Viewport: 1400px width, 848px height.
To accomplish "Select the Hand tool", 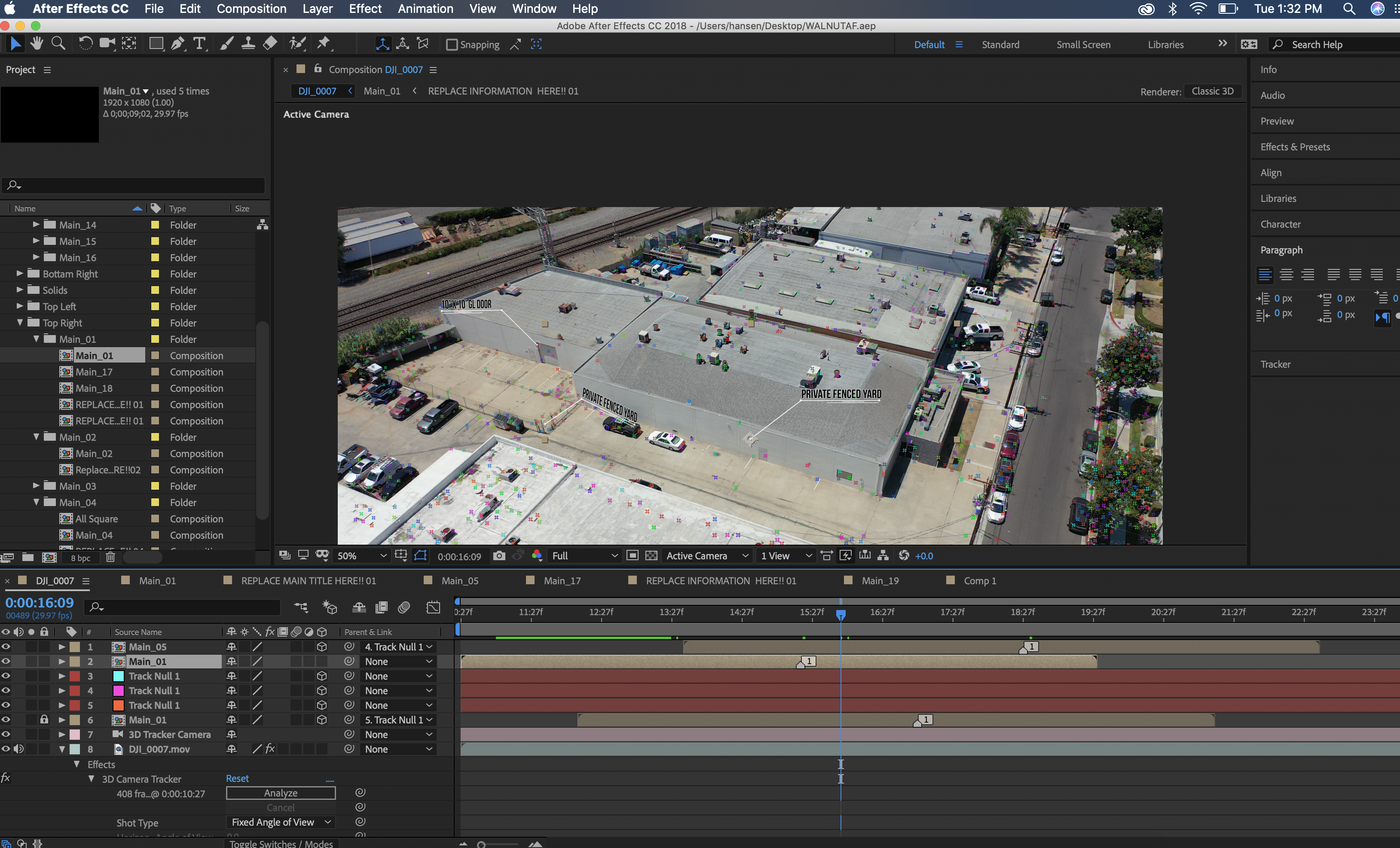I will point(37,44).
